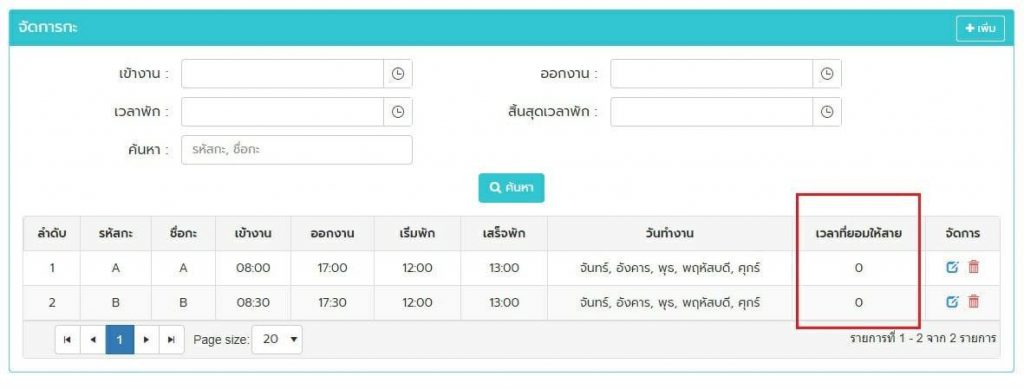Open clock picker for เข้างาน field
The width and height of the screenshot is (1024, 389).
398,74
